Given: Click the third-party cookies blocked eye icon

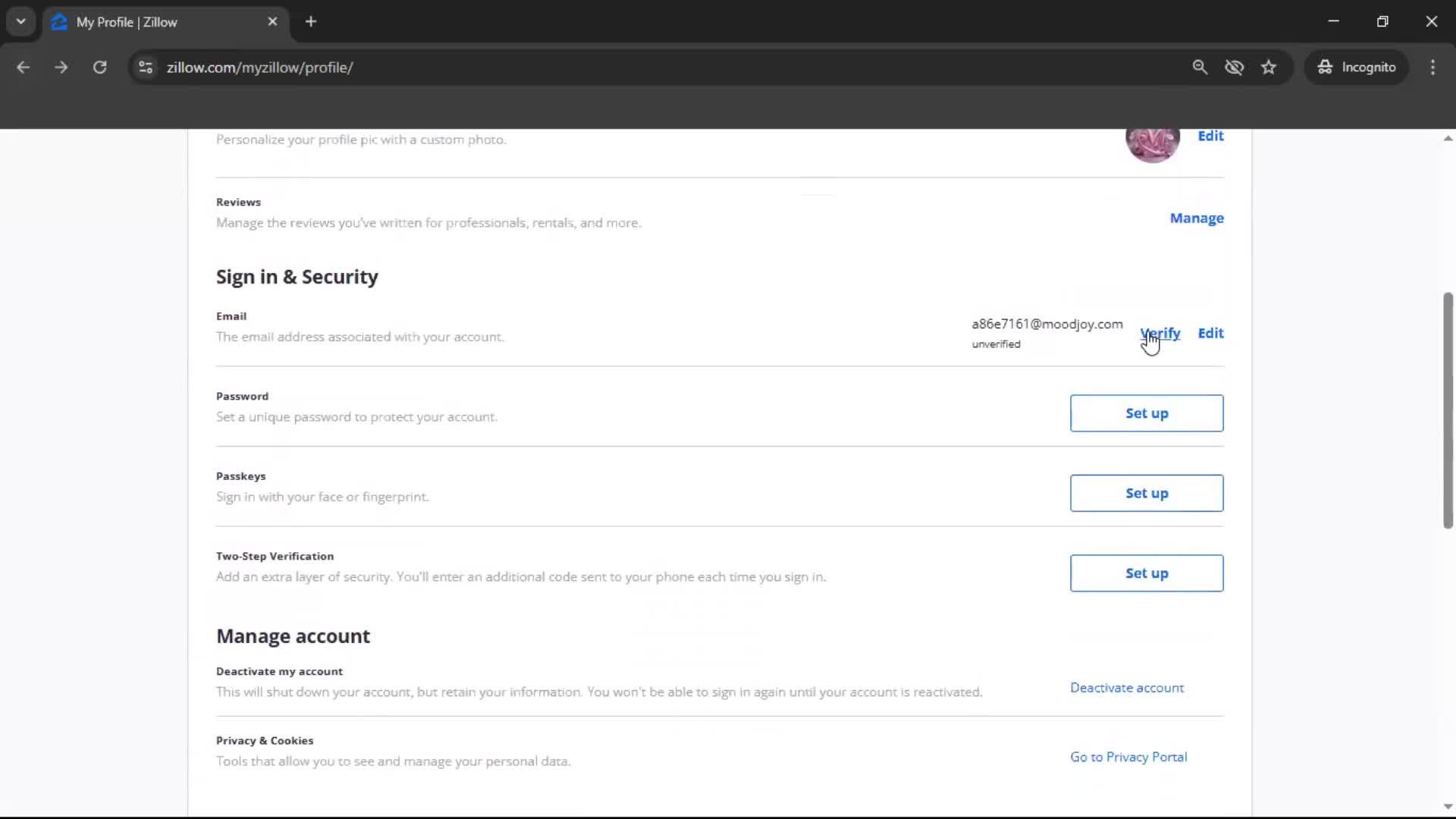Looking at the screenshot, I should [1235, 67].
